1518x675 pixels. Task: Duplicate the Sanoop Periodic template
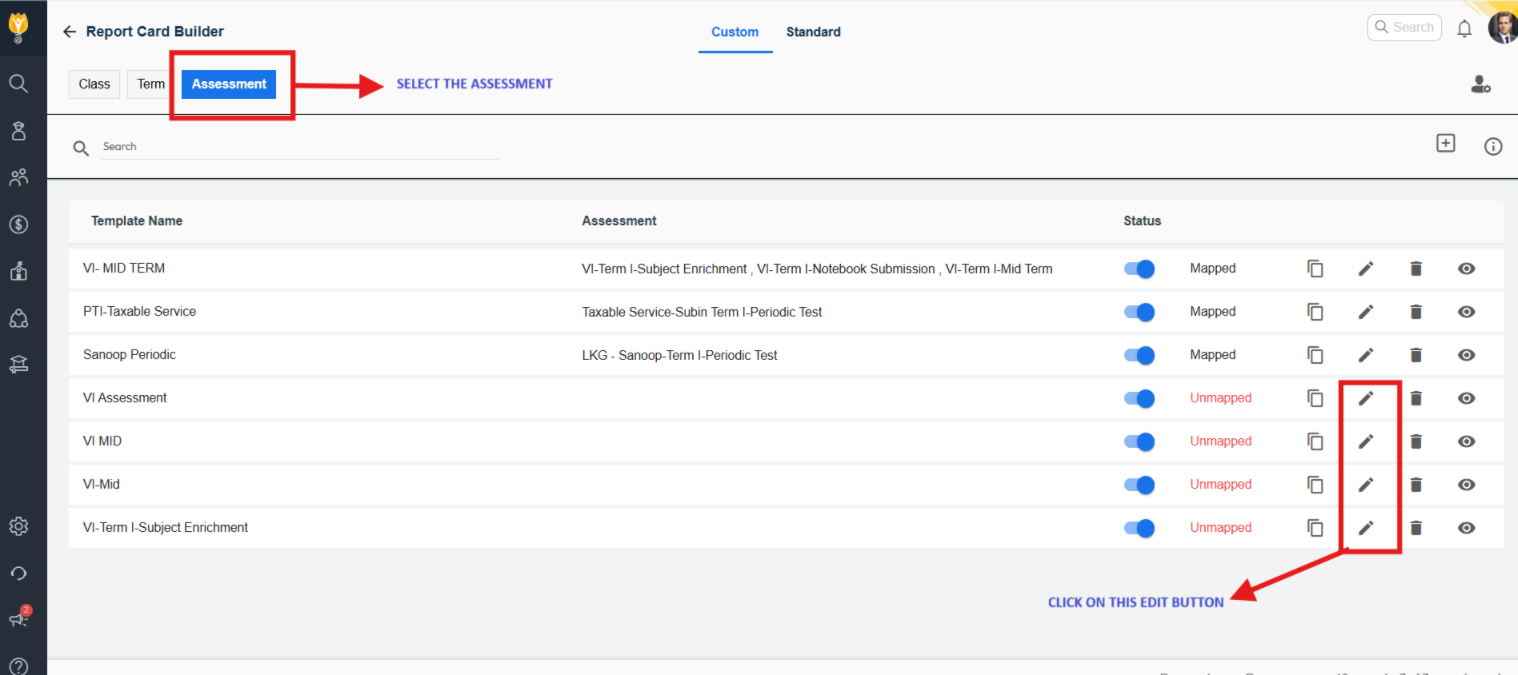click(1316, 355)
